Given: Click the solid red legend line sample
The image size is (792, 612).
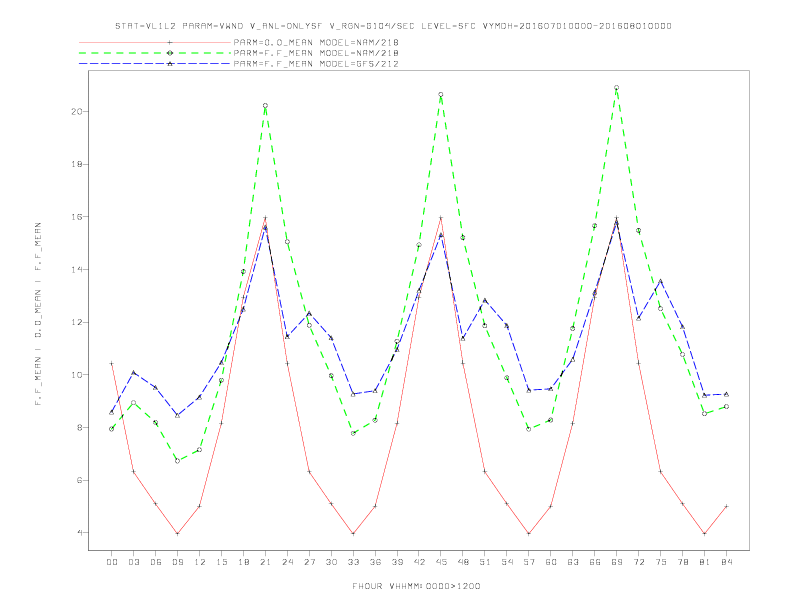Looking at the screenshot, I should tap(155, 42).
